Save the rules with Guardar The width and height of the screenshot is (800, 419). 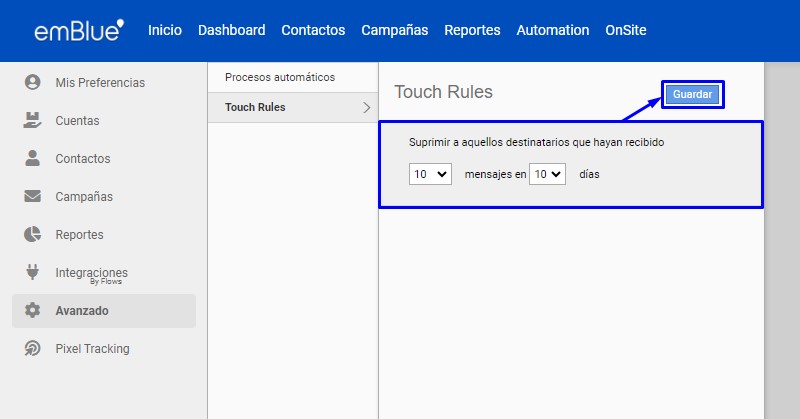692,94
